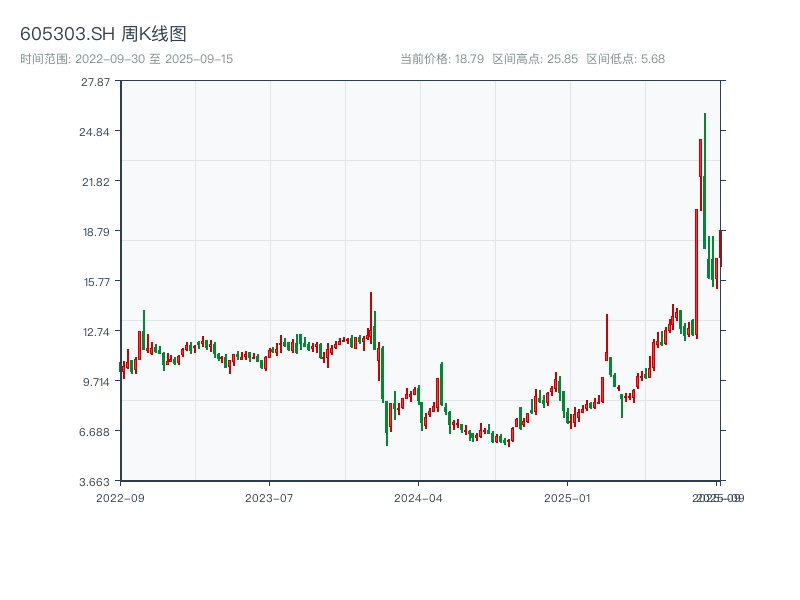Select the time range text 2022-09-30 至 2025-09-15
The image size is (800, 600).
pyautogui.click(x=154, y=59)
